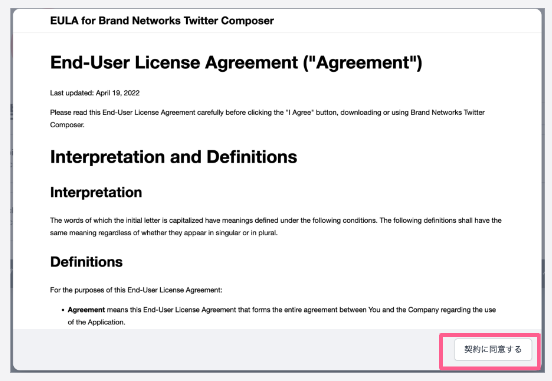
Task: Click the dialog title 'EULA for Brand Networks Twitter Composer'
Action: (162, 21)
